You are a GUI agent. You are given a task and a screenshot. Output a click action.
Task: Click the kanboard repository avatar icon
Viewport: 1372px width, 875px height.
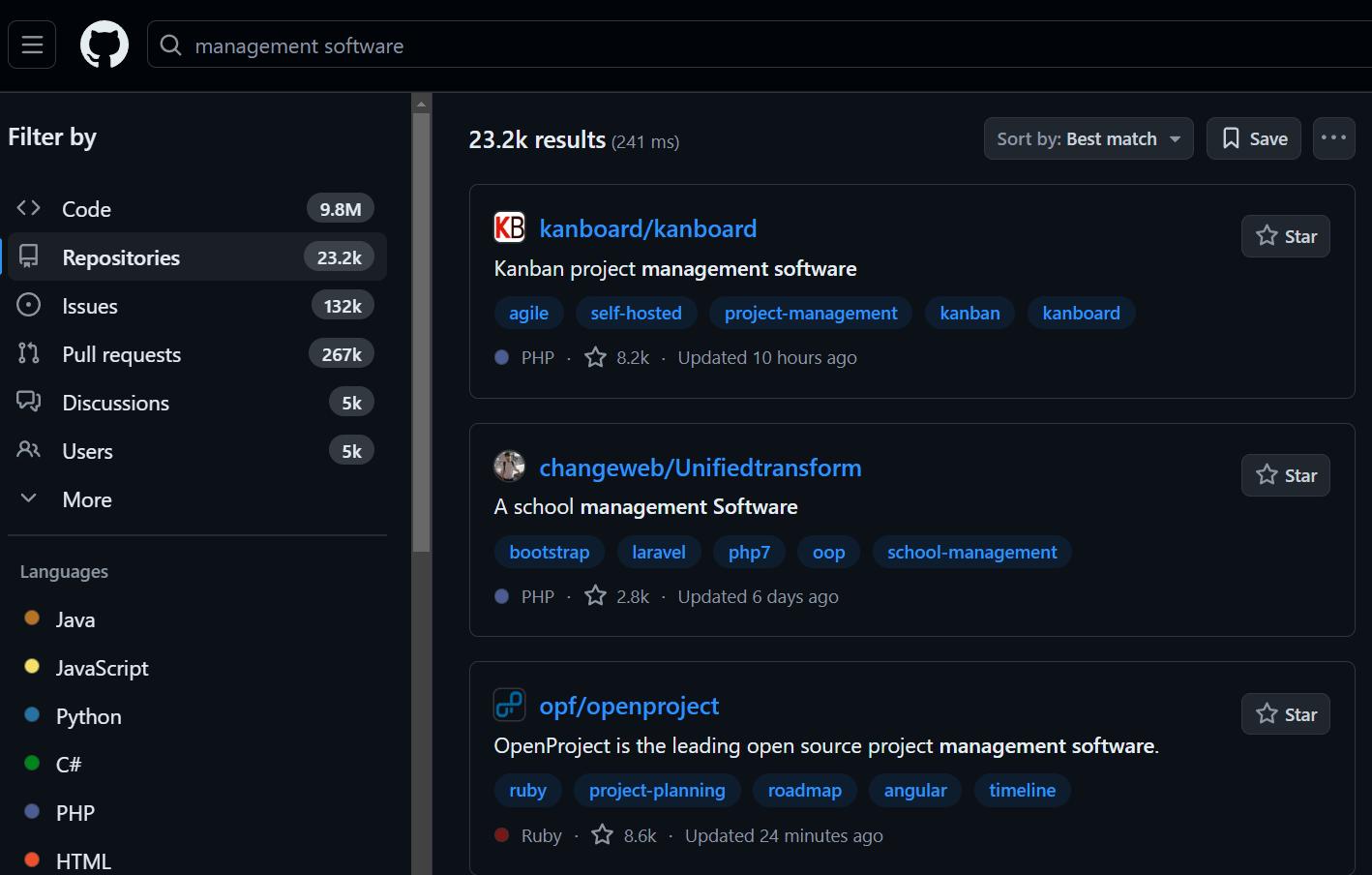click(x=509, y=227)
